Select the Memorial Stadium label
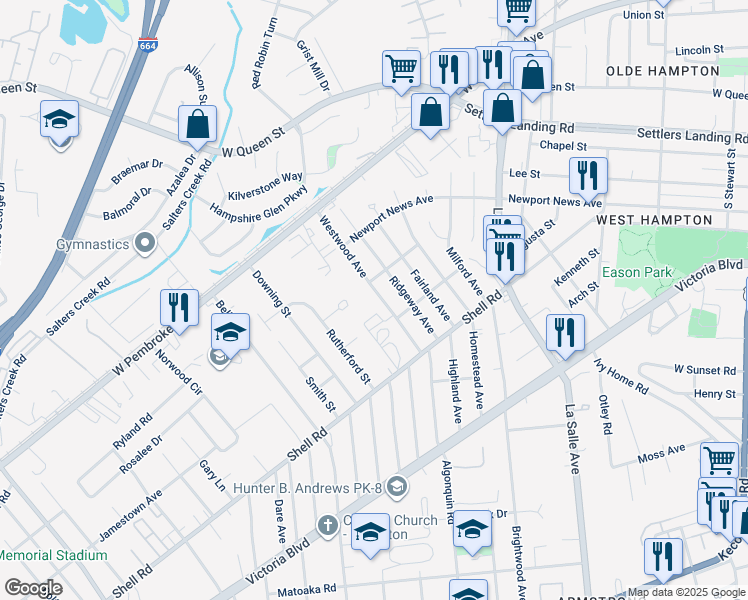Viewport: 748px width, 600px height. pyautogui.click(x=53, y=555)
